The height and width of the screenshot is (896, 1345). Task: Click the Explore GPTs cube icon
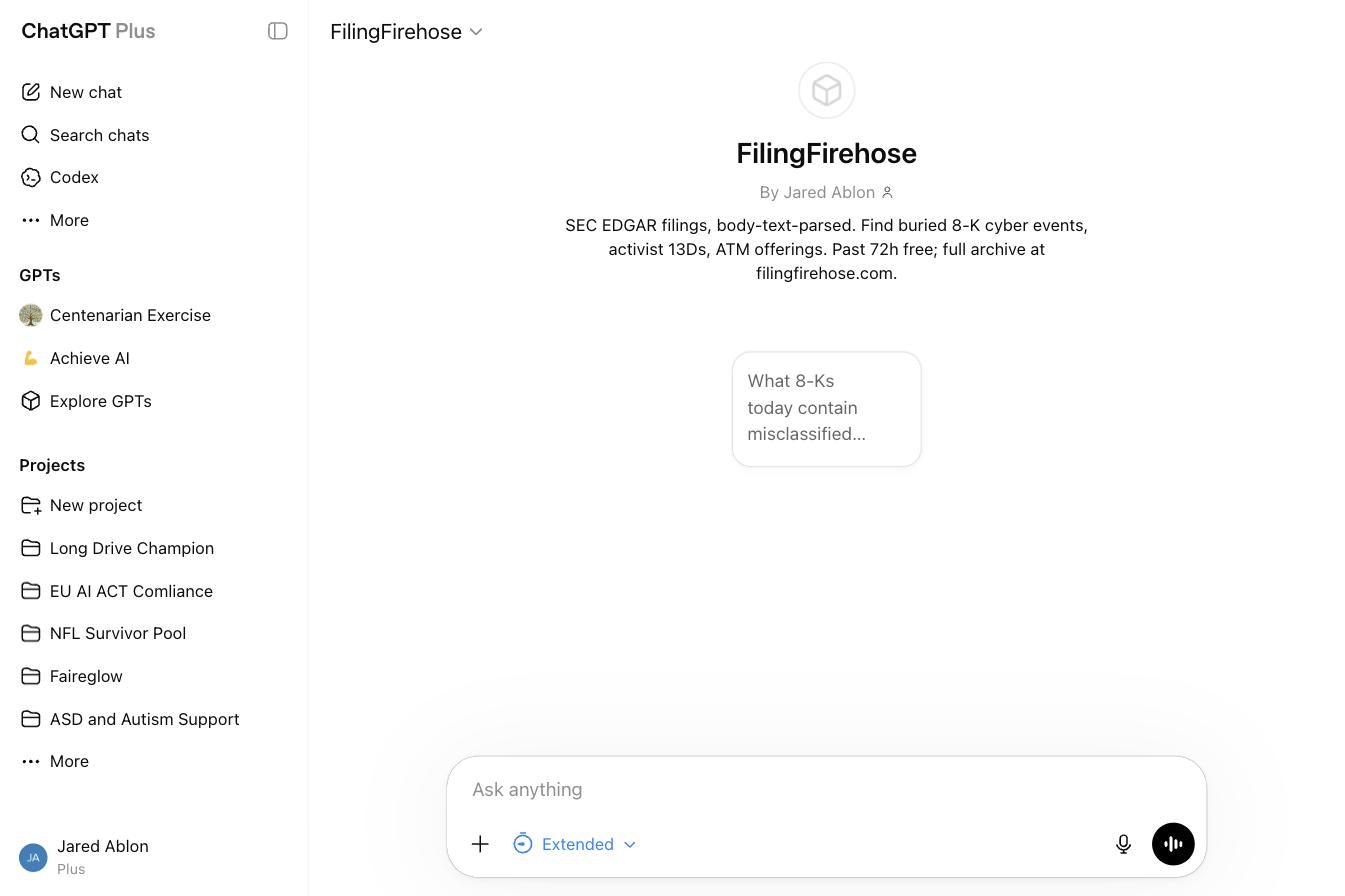click(x=31, y=401)
